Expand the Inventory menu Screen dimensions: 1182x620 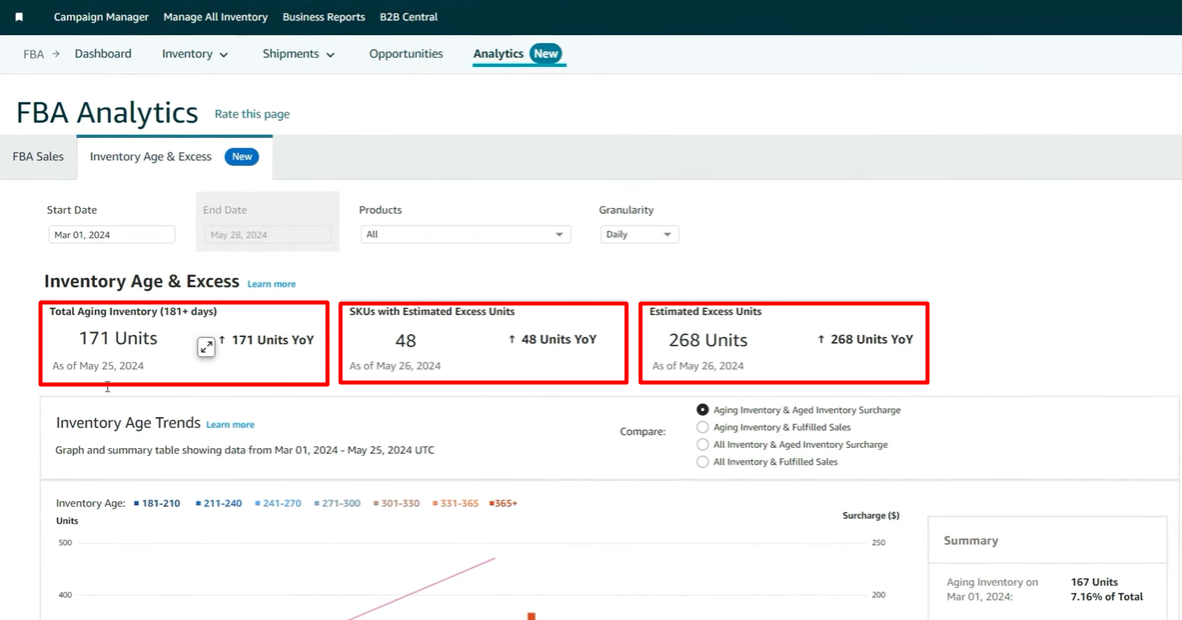[x=194, y=54]
